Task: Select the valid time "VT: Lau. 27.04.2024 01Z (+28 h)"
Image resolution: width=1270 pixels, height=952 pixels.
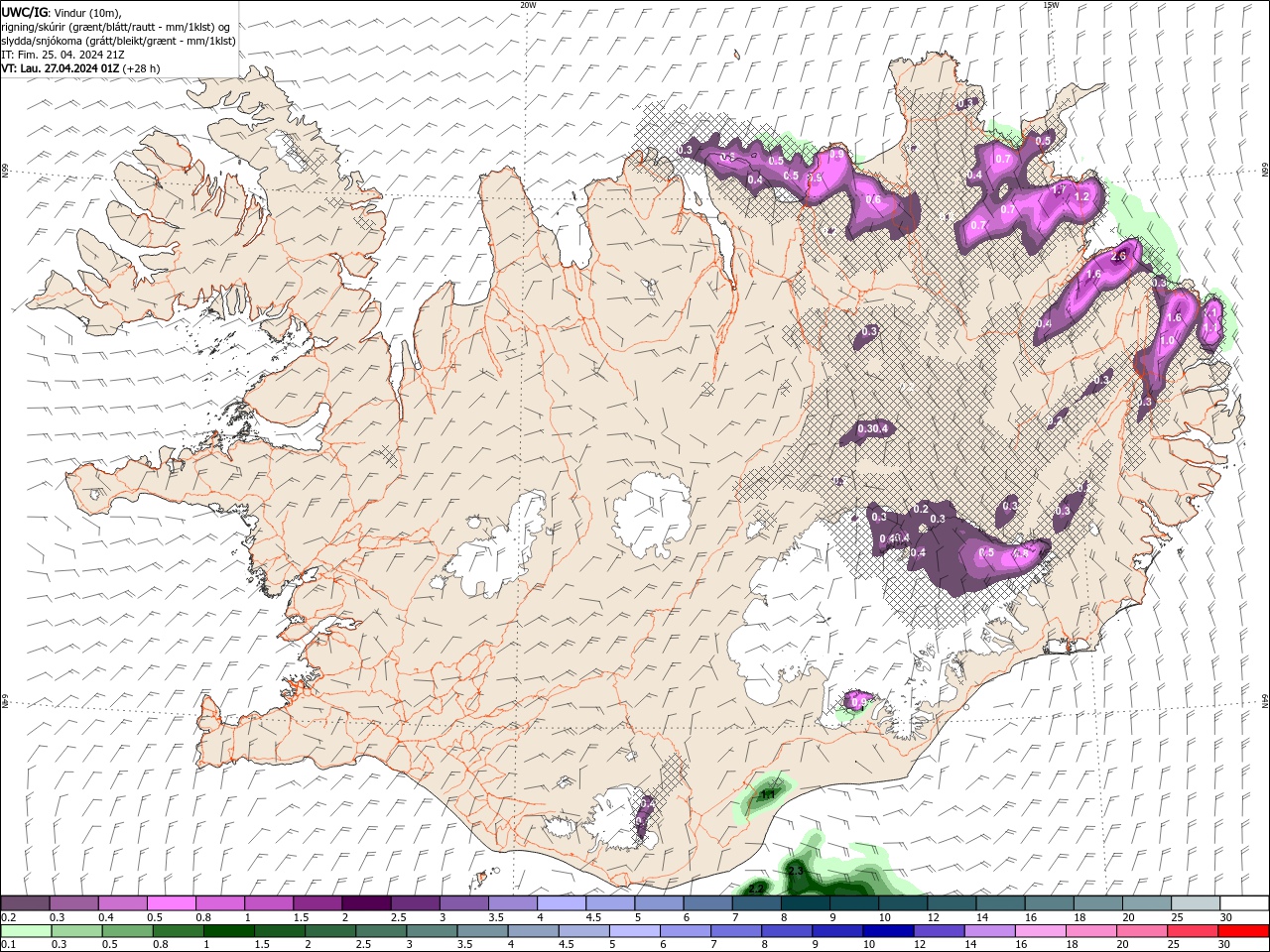Action: point(80,68)
